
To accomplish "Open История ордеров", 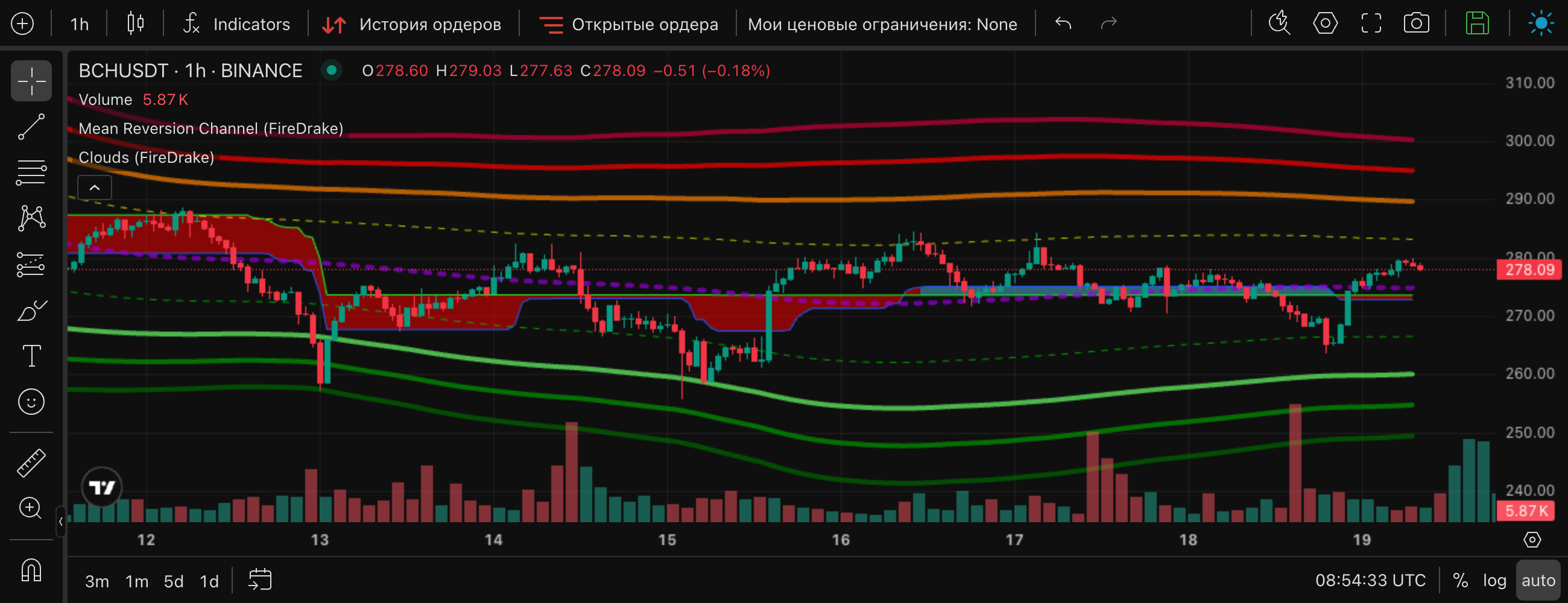I will click(x=411, y=24).
